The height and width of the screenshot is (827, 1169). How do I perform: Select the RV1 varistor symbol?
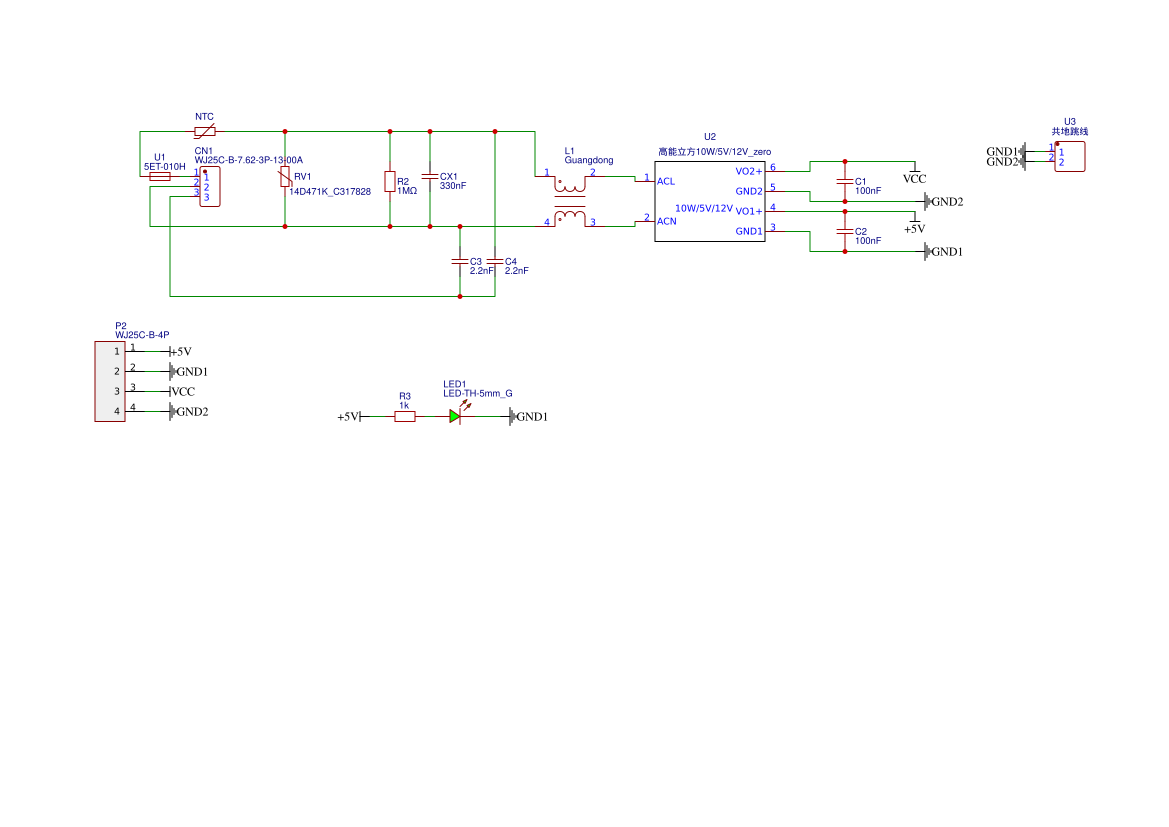(285, 178)
